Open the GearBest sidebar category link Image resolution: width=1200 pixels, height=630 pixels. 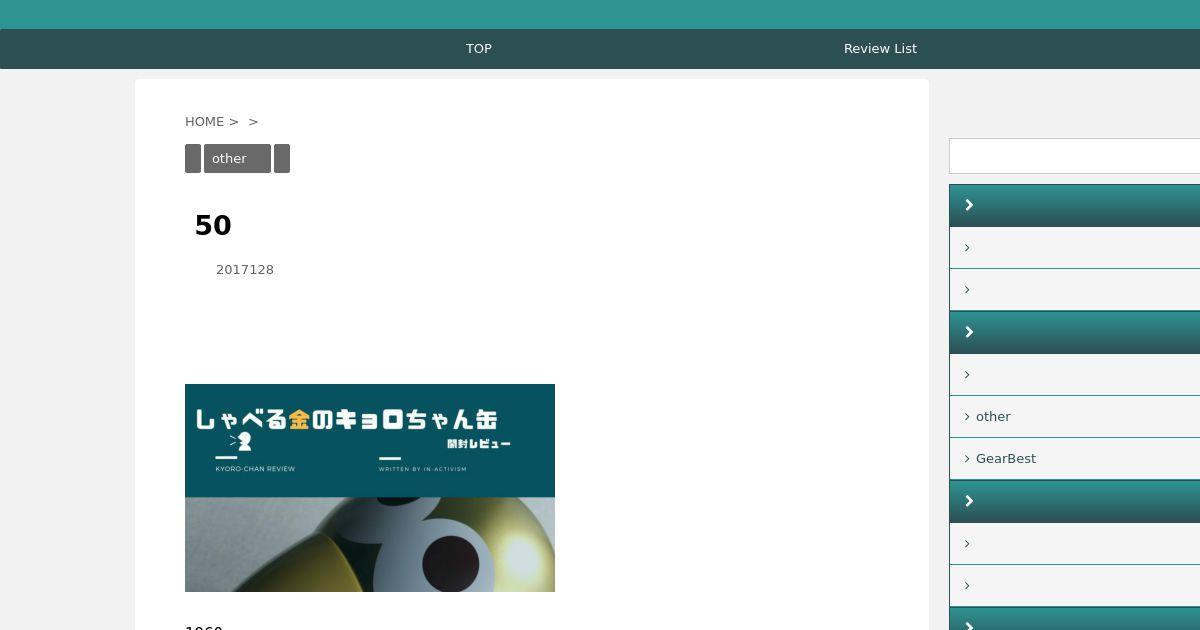tap(1006, 458)
